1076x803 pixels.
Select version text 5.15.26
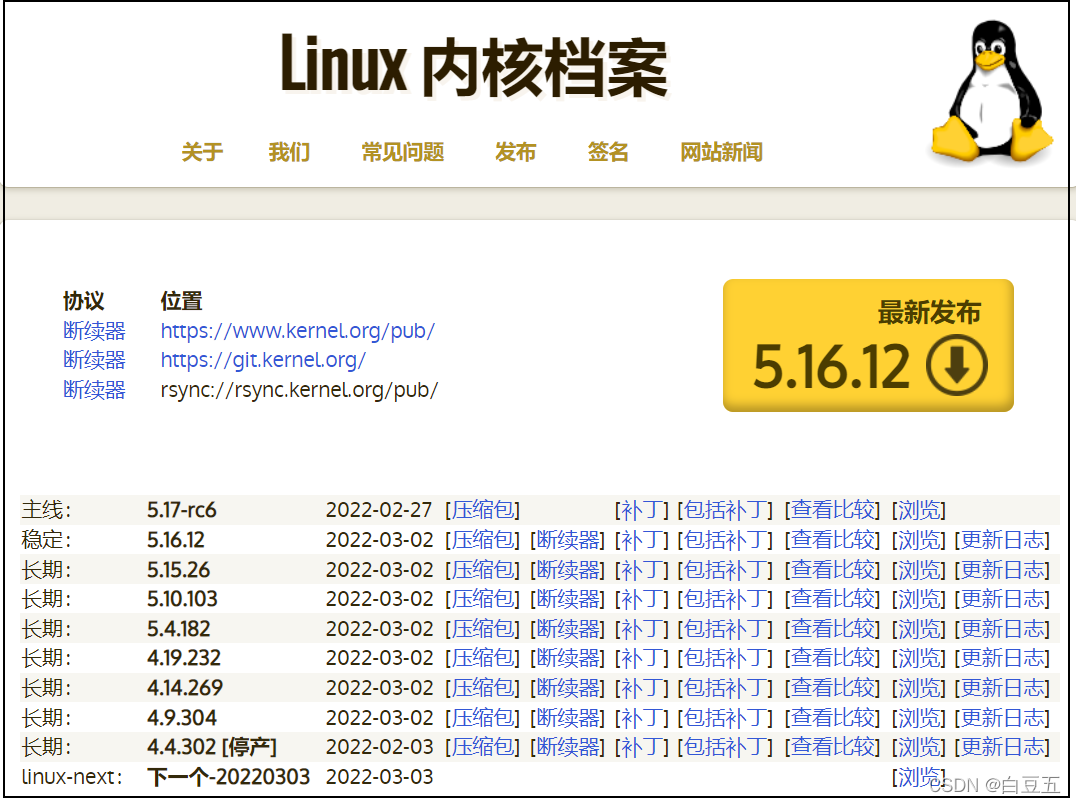(178, 570)
